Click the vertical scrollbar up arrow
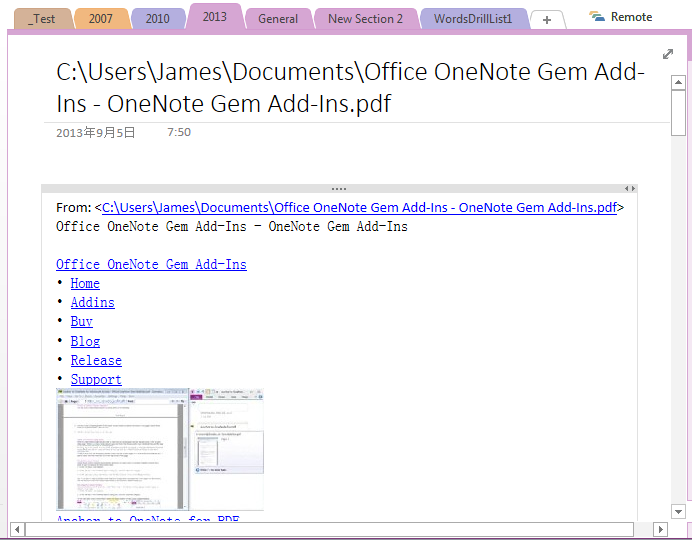This screenshot has height=540, width=692. click(678, 82)
